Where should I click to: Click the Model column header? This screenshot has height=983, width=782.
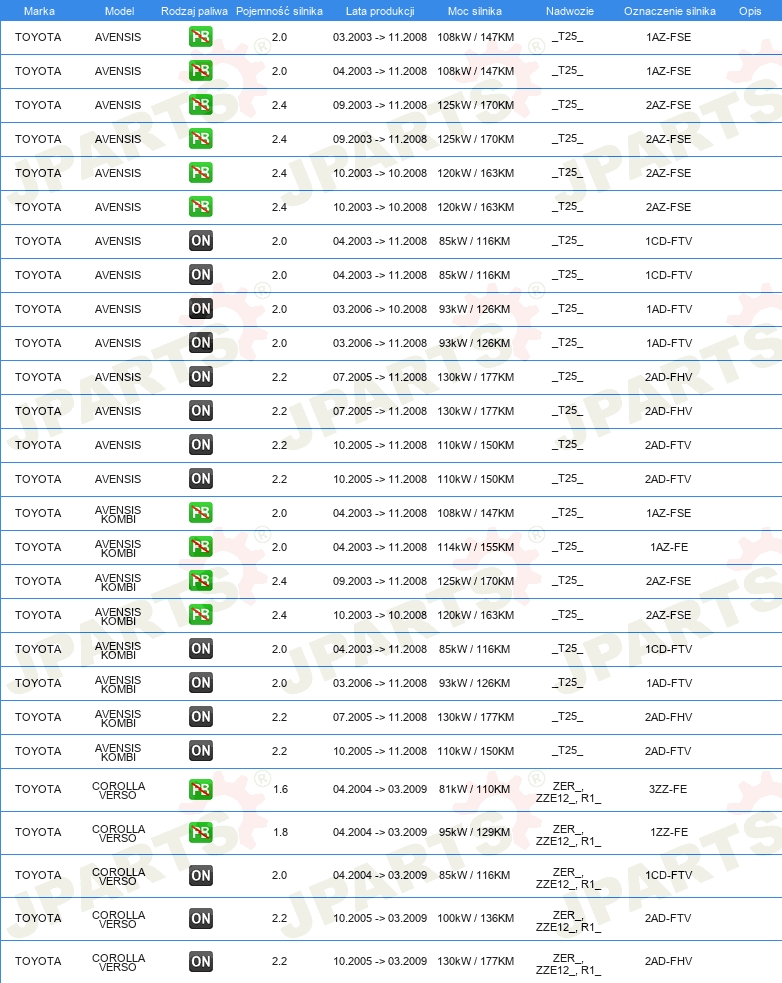(x=119, y=11)
